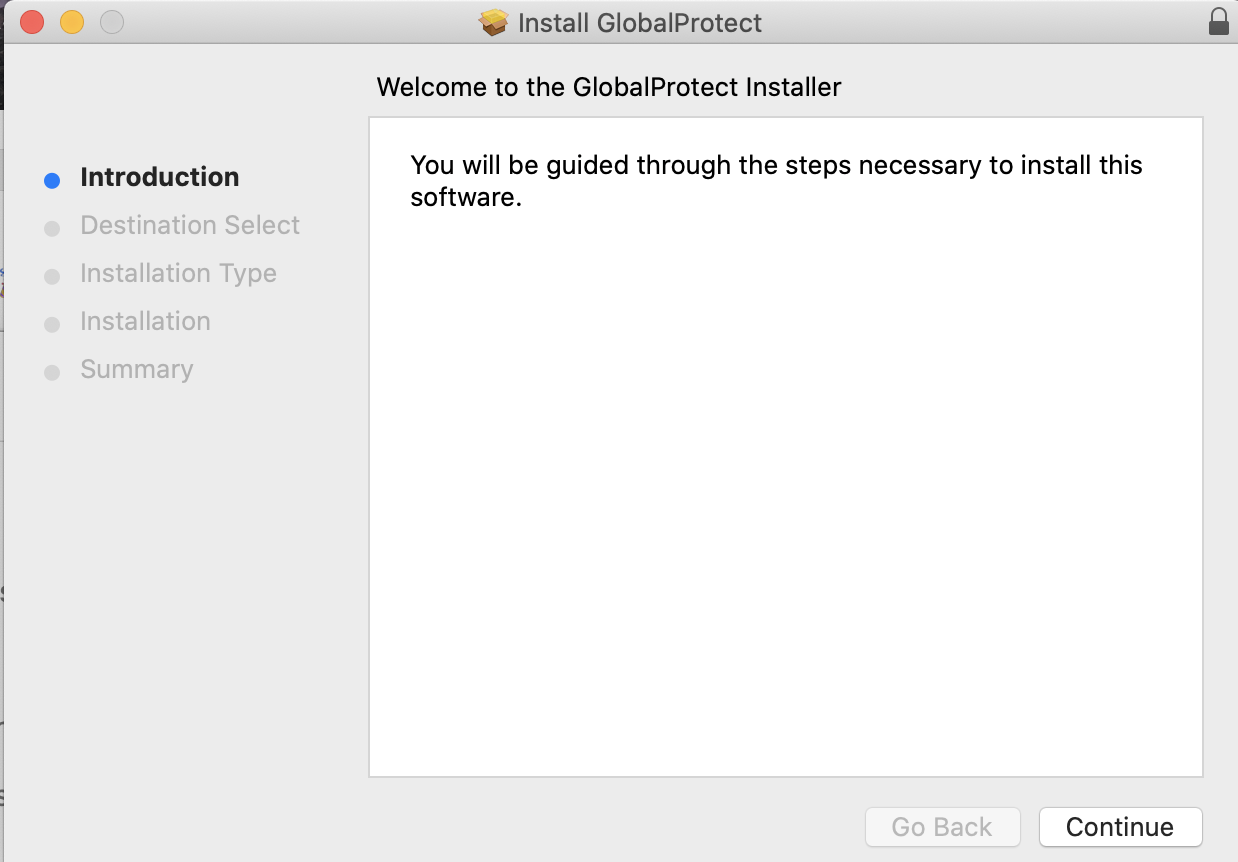Select the blue Introduction step indicator dot
Image resolution: width=1238 pixels, height=862 pixels.
[52, 179]
